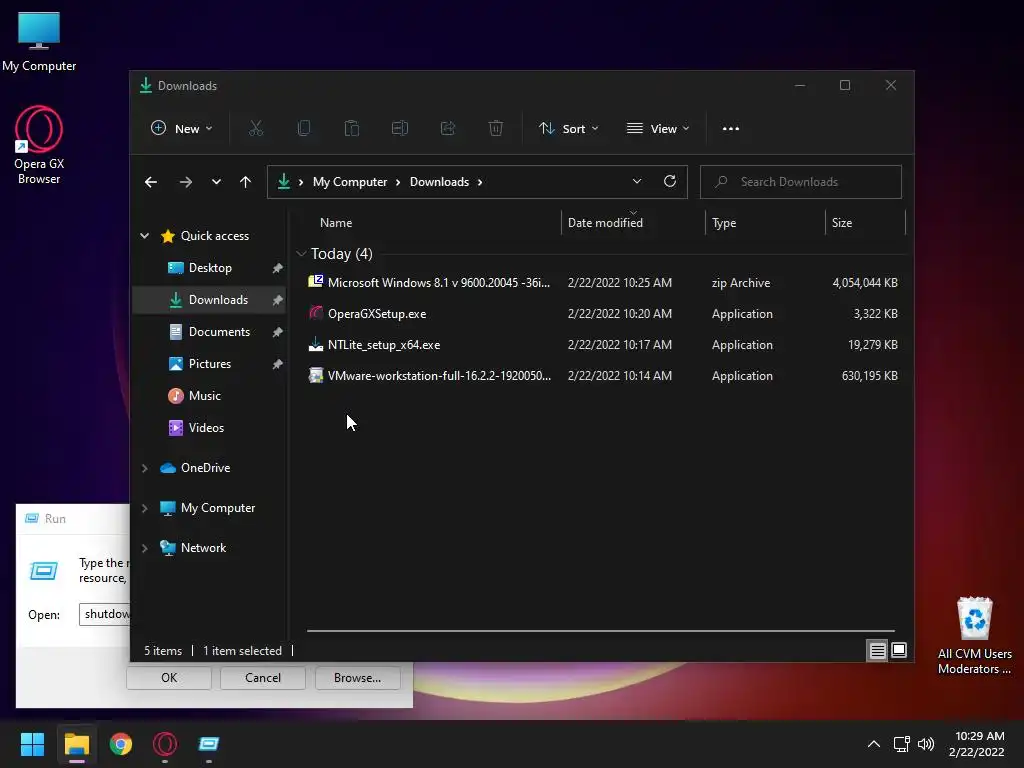The width and height of the screenshot is (1024, 768).
Task: Switch to large thumbnails view icon
Action: coord(899,650)
